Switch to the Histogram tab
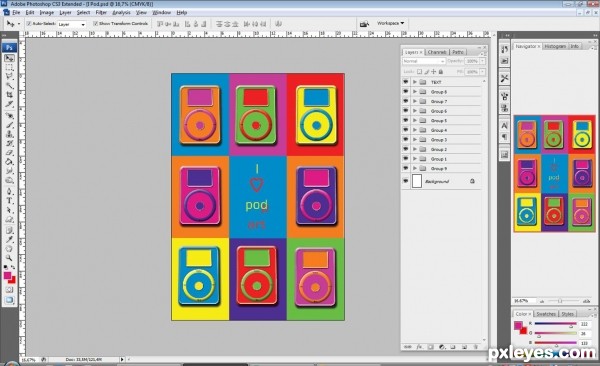Screen dimensions: 600x366 [555, 46]
